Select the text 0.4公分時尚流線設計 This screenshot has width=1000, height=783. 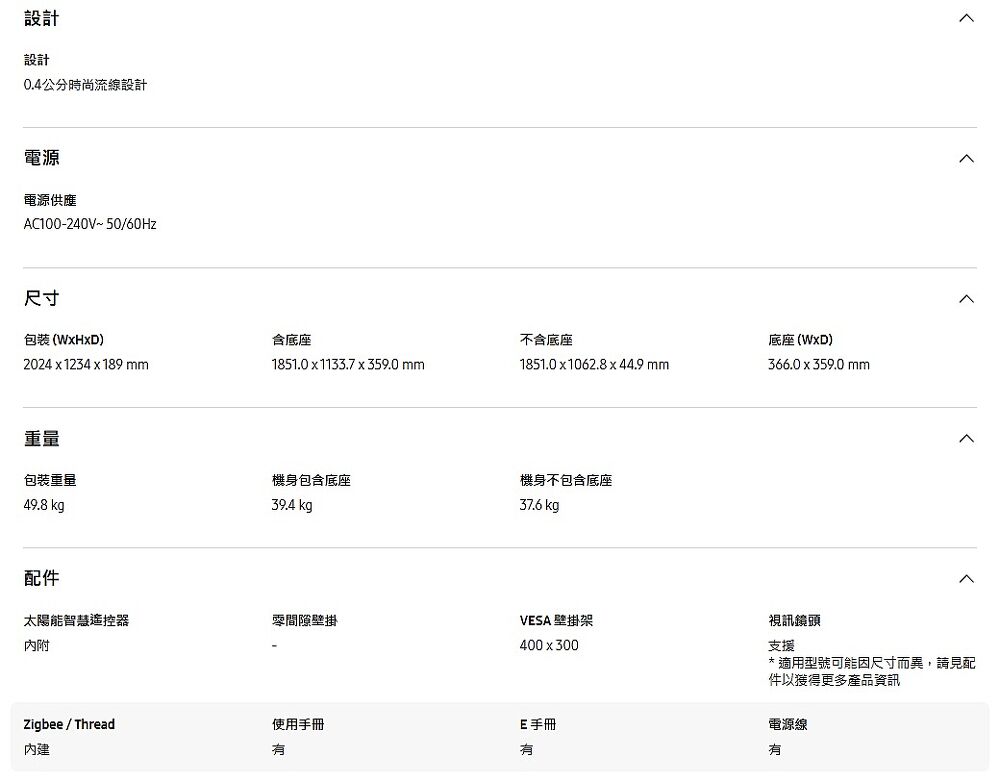pyautogui.click(x=85, y=85)
